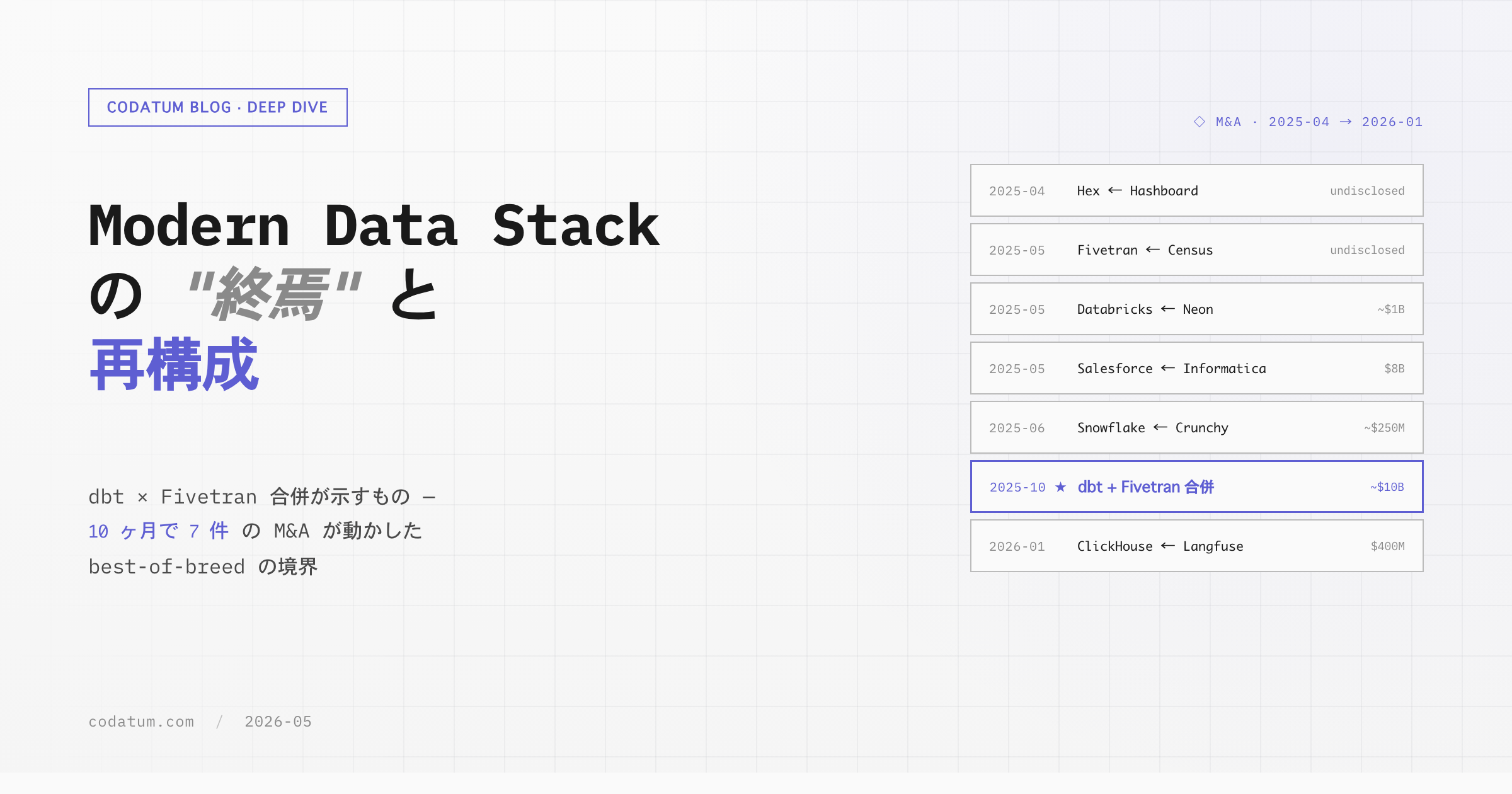The height and width of the screenshot is (794, 1512).
Task: Click the star icon in the 2025-10 row
Action: [x=1060, y=487]
